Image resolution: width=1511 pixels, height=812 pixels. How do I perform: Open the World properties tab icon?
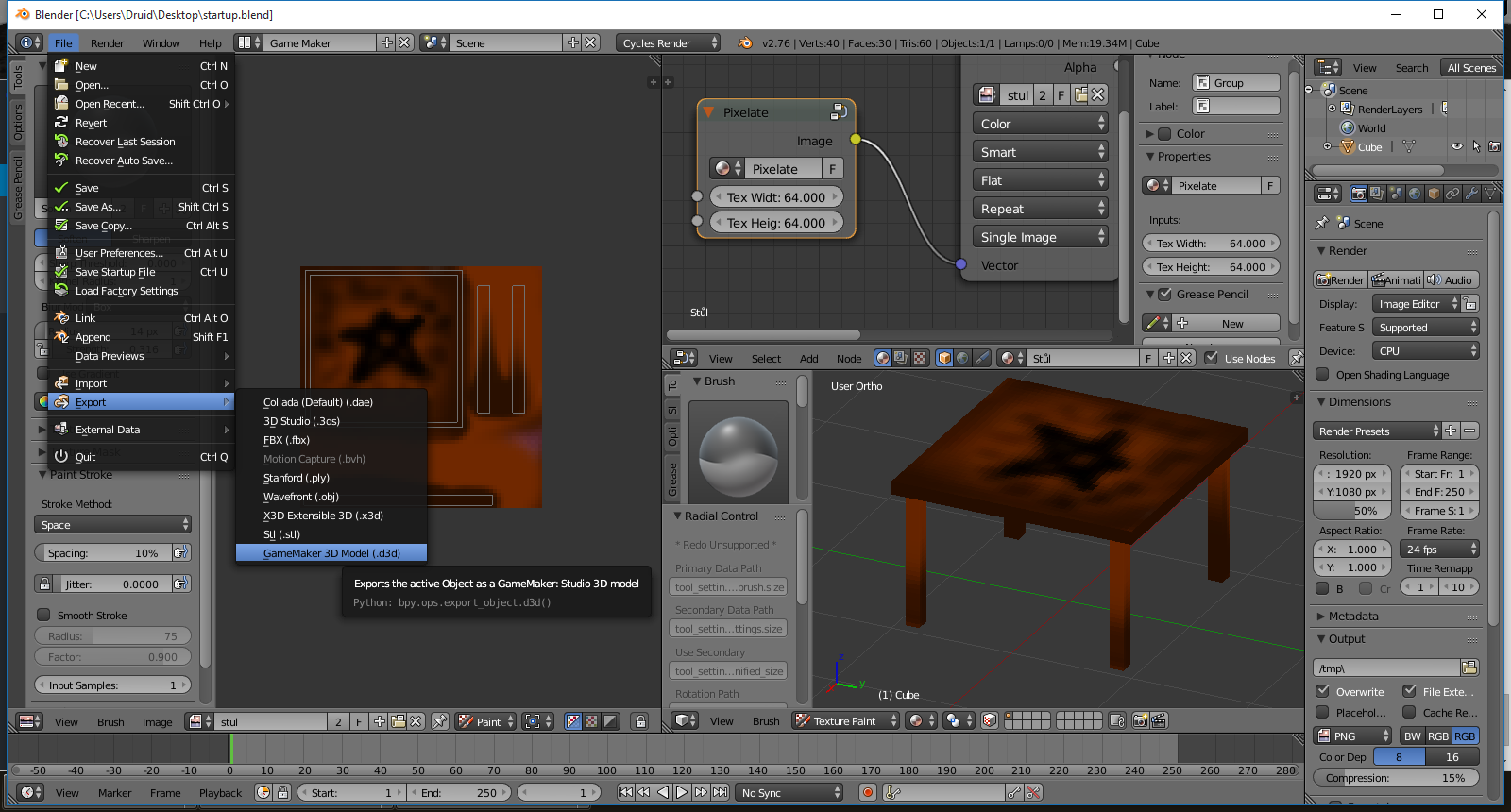[x=1415, y=194]
